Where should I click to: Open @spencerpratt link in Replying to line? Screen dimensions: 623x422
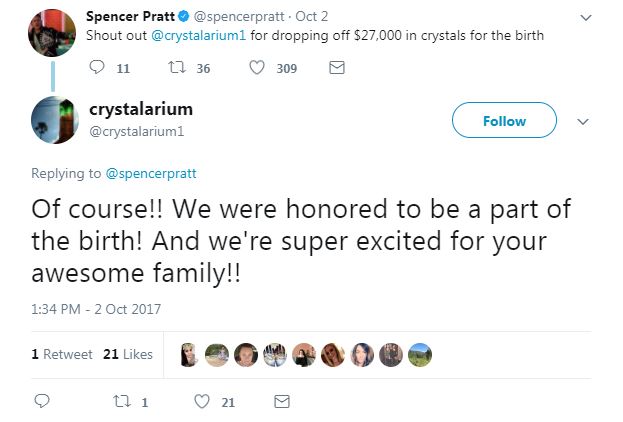pyautogui.click(x=150, y=173)
